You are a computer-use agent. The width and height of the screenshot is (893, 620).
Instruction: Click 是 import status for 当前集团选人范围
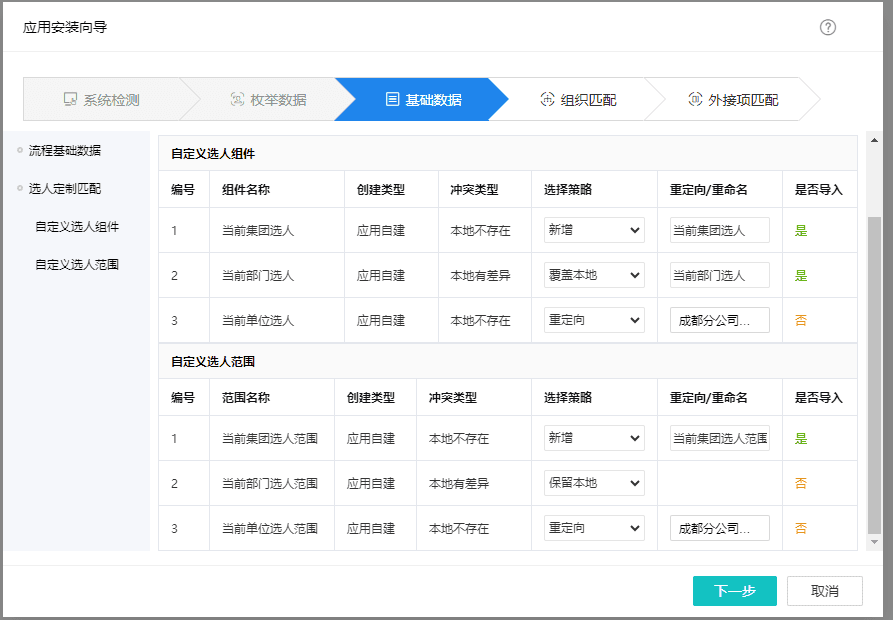801,438
